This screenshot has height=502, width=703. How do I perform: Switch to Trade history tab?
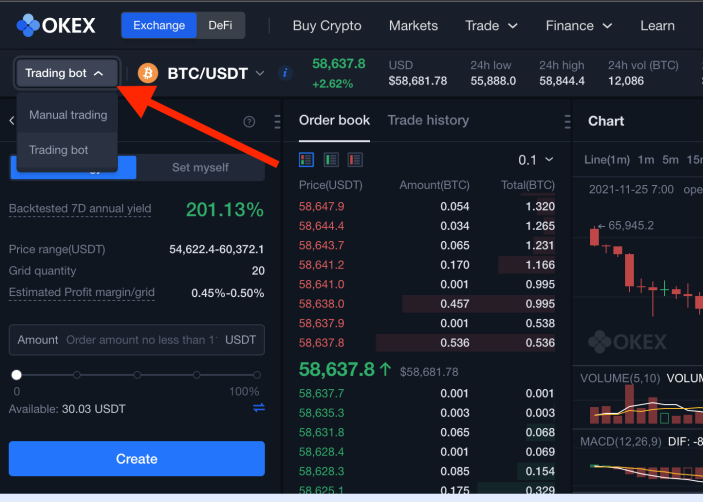click(x=428, y=121)
